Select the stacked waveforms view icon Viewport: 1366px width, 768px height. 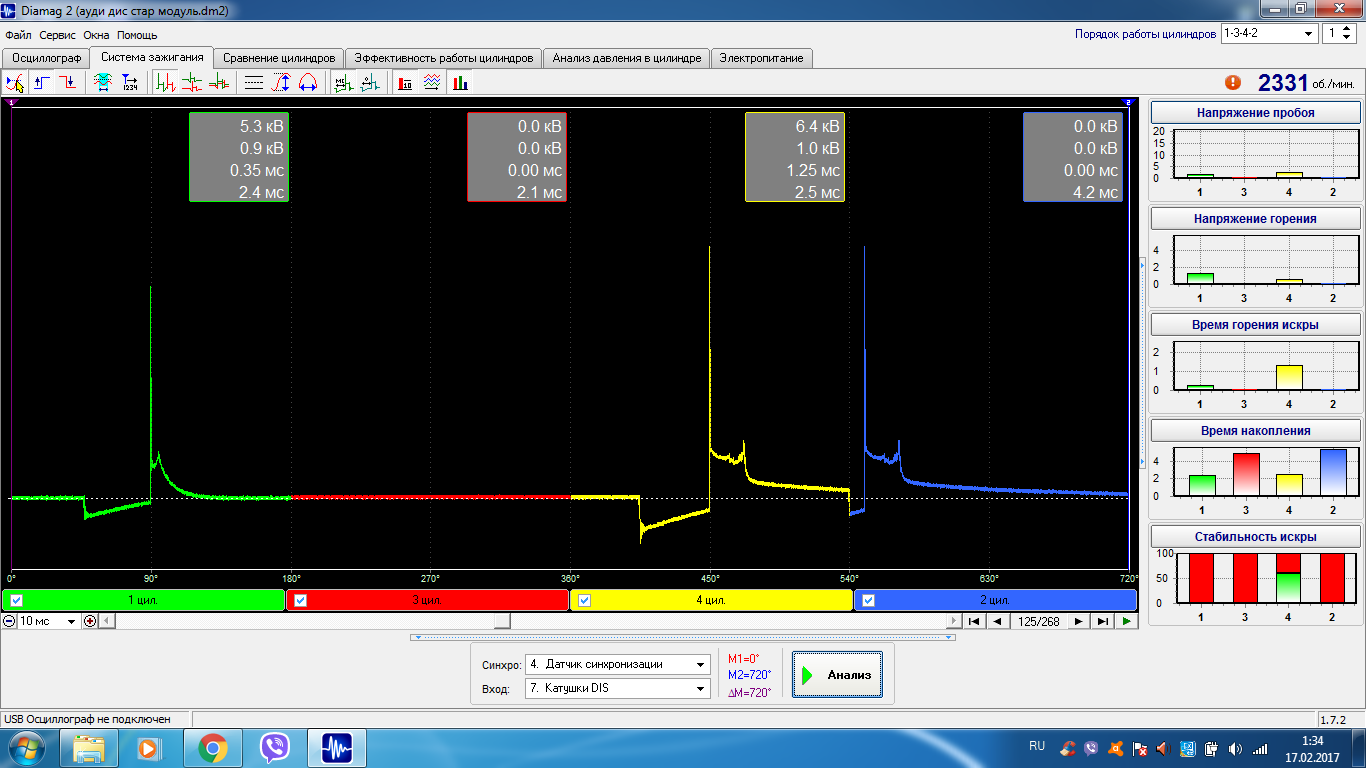(192, 83)
